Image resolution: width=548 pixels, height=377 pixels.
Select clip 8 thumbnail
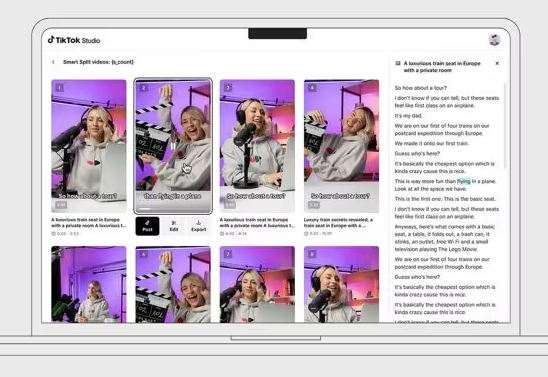tap(341, 284)
